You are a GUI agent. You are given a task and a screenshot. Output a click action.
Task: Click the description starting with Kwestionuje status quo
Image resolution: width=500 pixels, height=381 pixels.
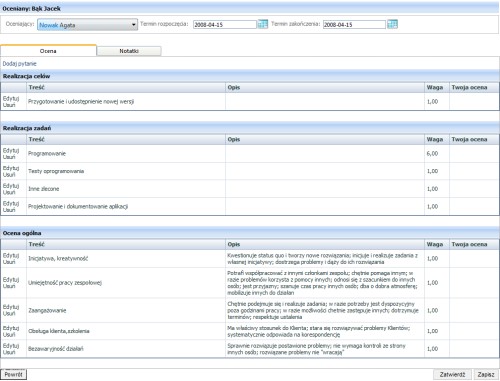[x=322, y=259]
